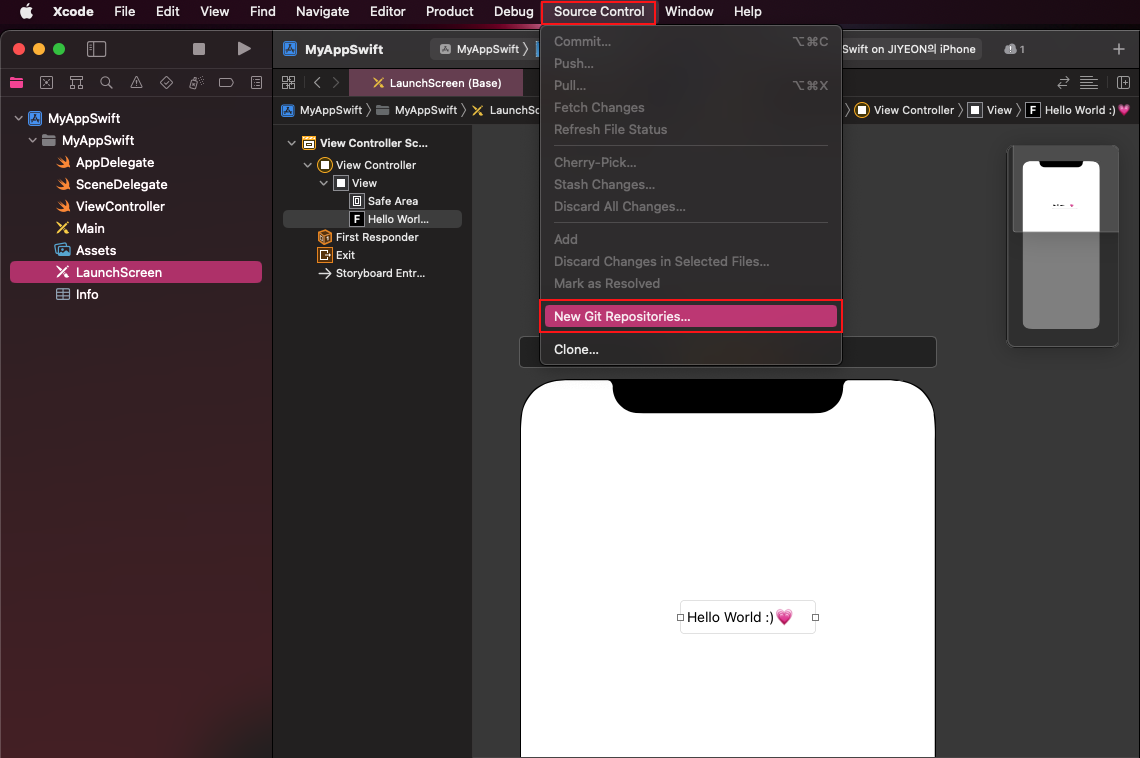The width and height of the screenshot is (1140, 758).
Task: Add an editor on the right
Action: (x=1123, y=83)
